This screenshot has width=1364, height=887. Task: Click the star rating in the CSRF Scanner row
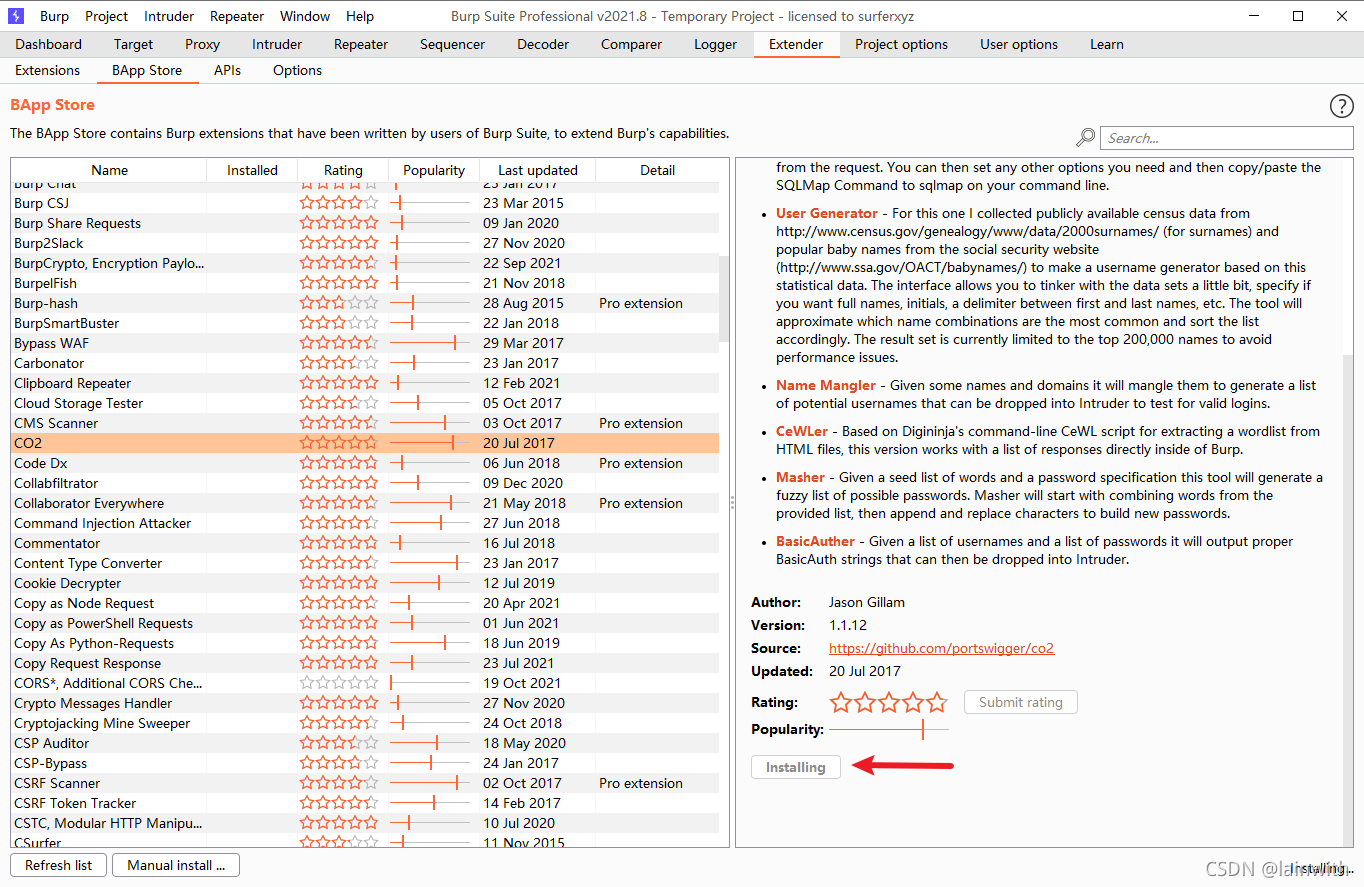[339, 783]
